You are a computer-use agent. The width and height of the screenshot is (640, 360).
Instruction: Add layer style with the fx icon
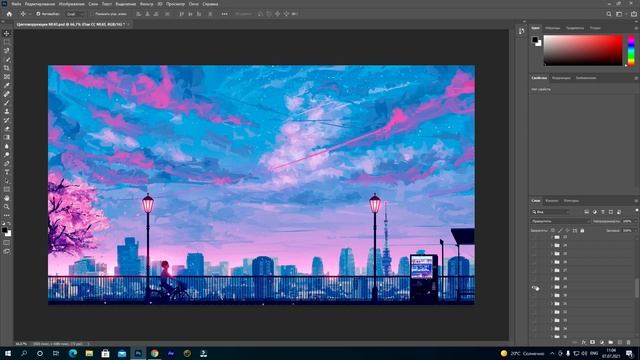click(584, 342)
